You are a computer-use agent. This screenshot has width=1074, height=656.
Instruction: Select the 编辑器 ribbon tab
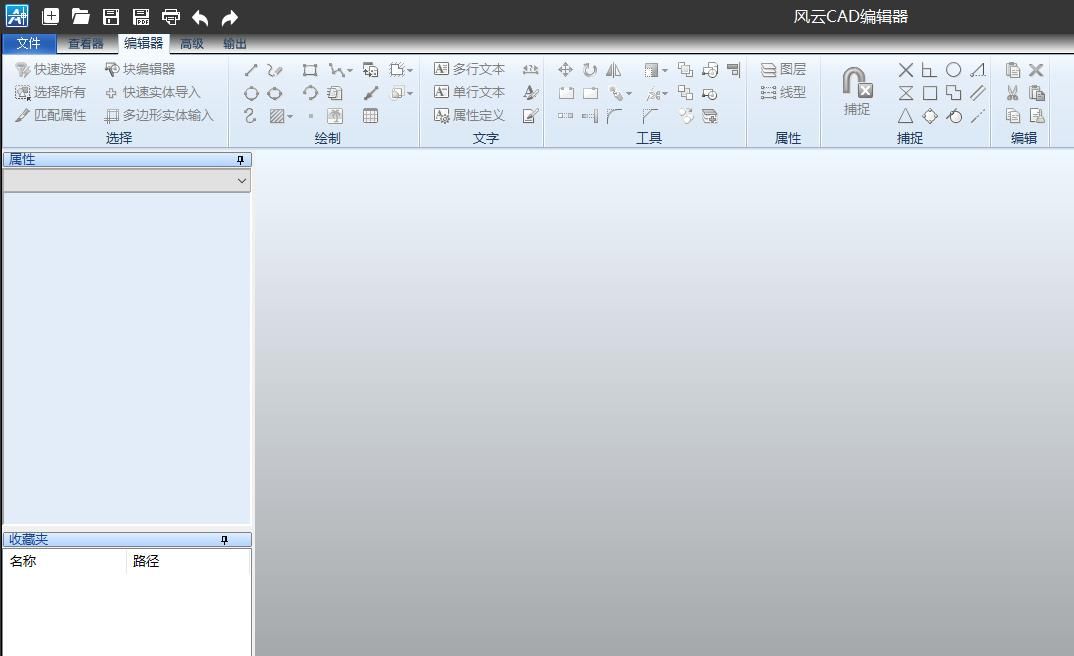[143, 43]
